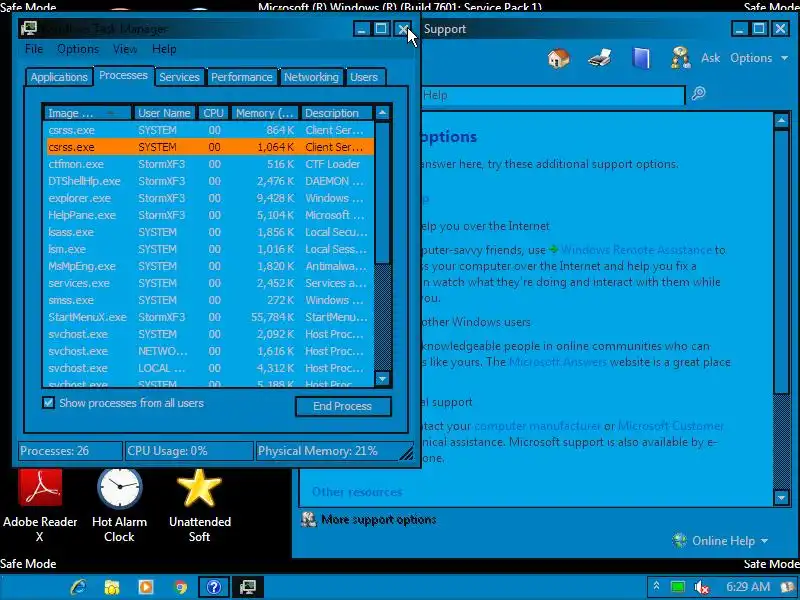800x600 pixels.
Task: Click Online Help globe icon
Action: (x=679, y=540)
